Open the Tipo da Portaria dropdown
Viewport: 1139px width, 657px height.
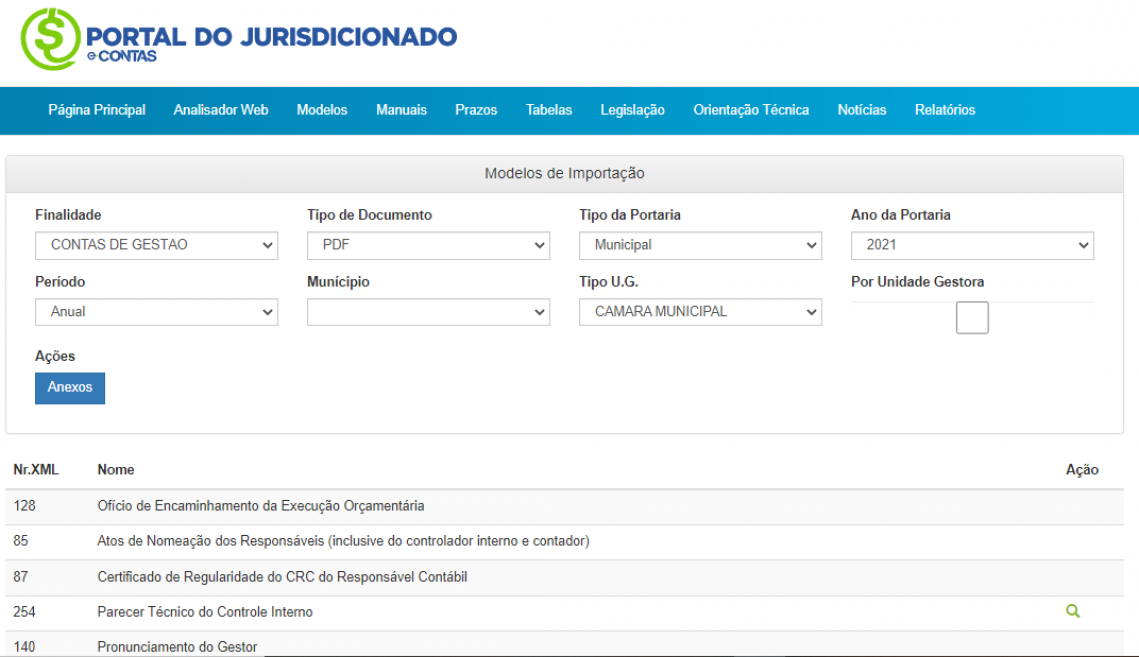click(x=700, y=245)
